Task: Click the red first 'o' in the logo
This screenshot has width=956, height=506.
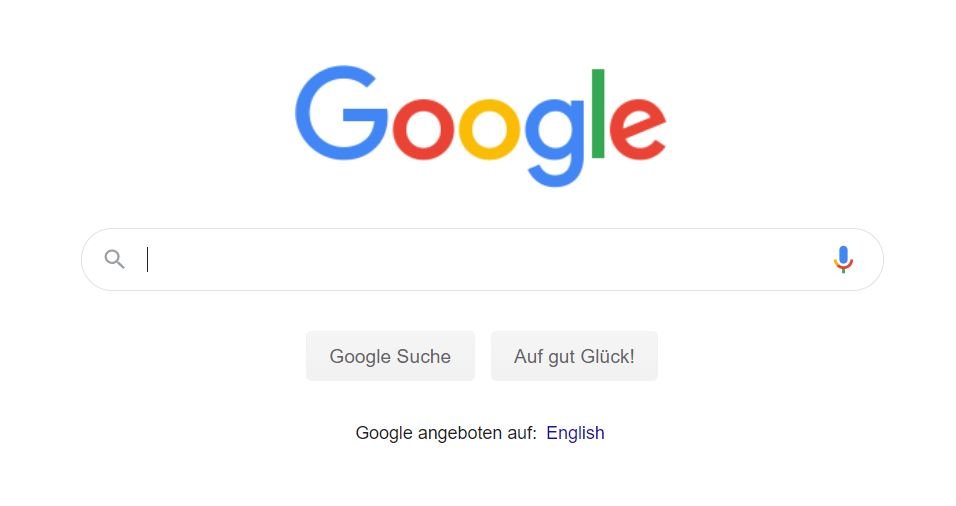Action: click(423, 129)
